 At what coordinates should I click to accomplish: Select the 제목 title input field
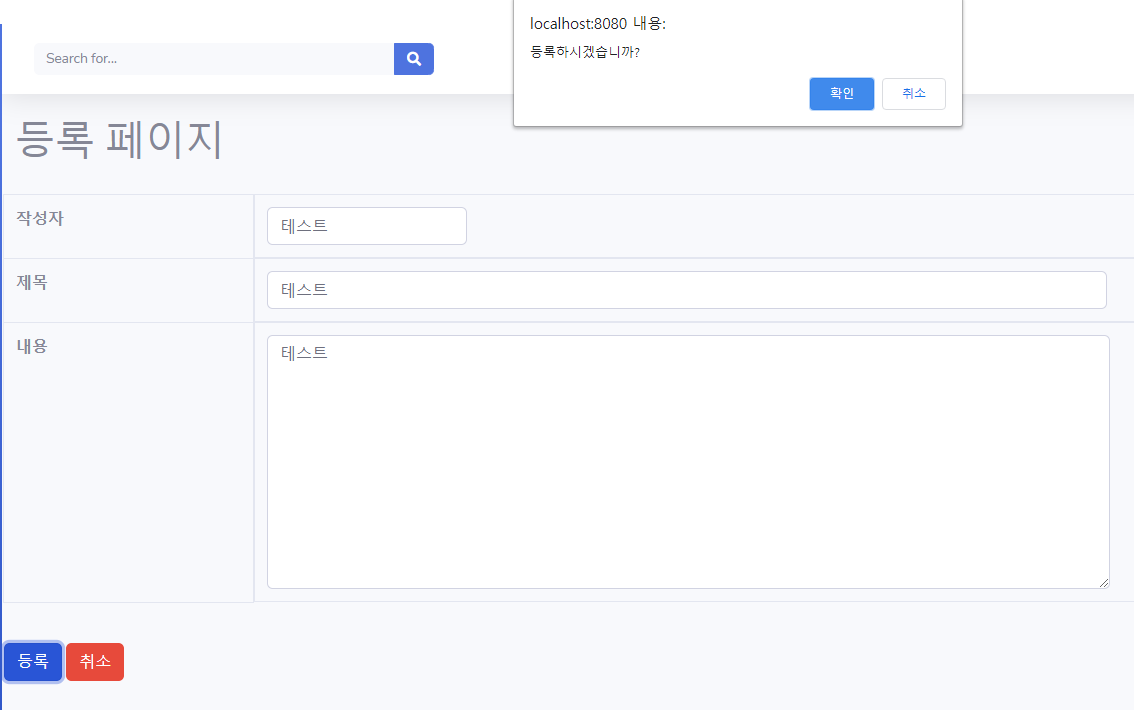coord(686,290)
